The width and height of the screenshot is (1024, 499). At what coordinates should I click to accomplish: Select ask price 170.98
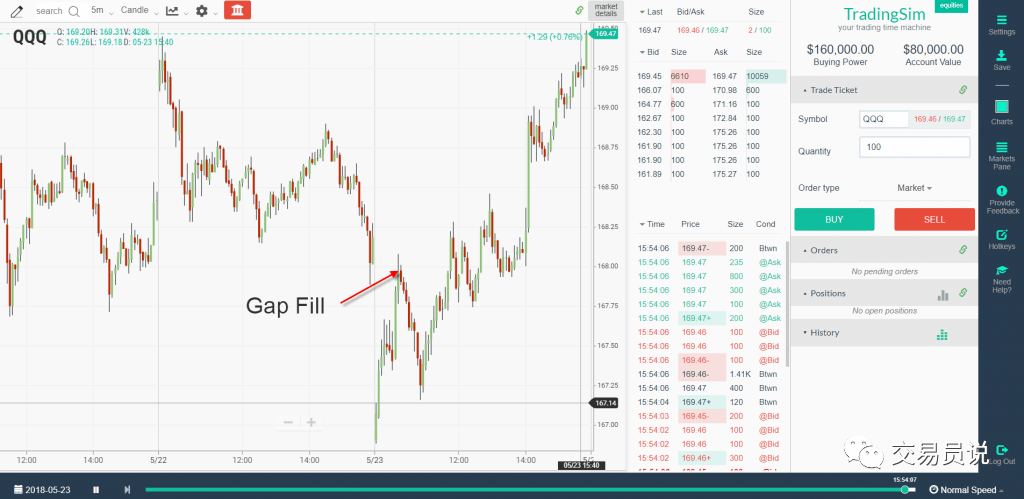(x=724, y=90)
